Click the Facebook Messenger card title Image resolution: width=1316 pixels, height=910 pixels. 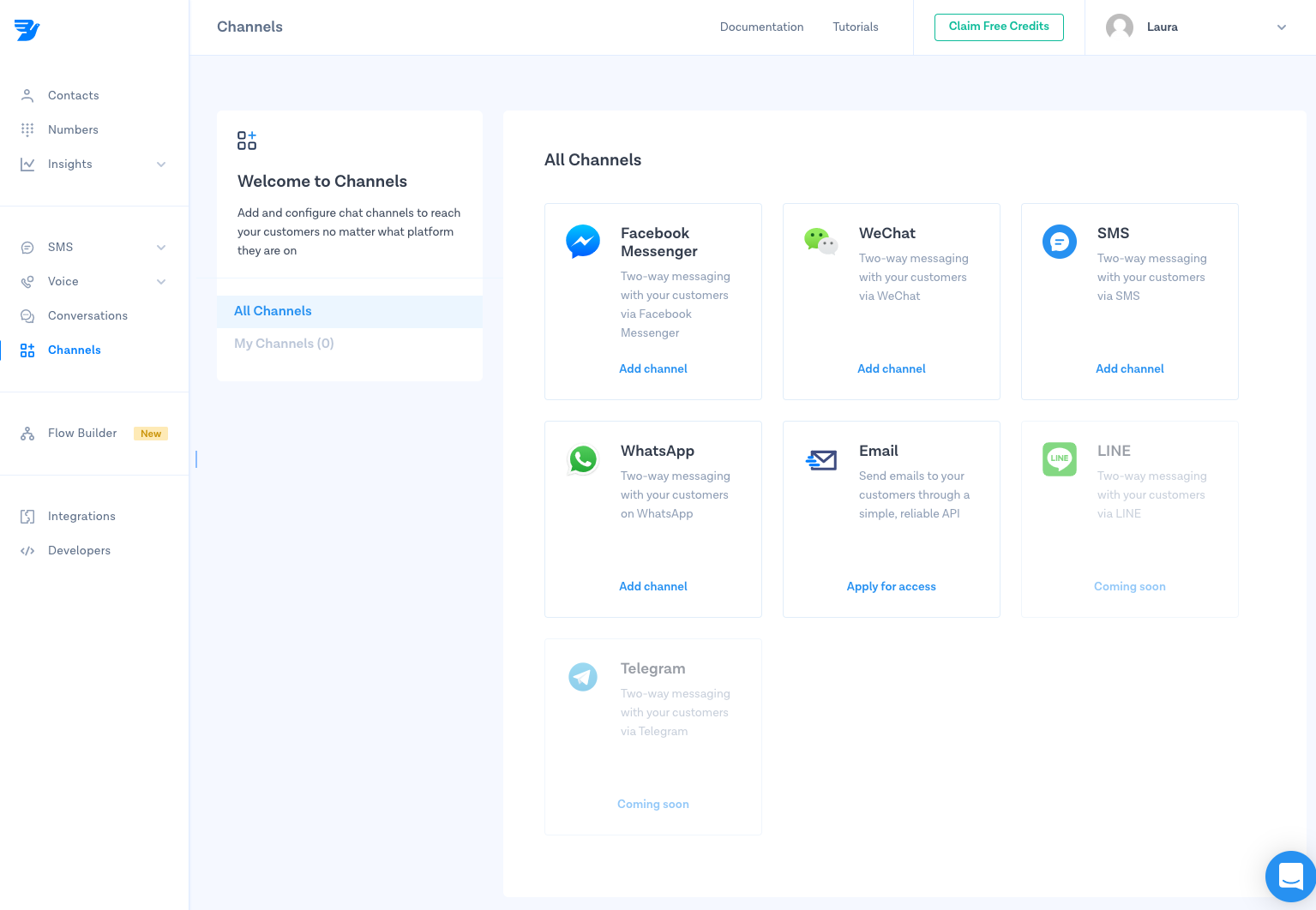[659, 242]
